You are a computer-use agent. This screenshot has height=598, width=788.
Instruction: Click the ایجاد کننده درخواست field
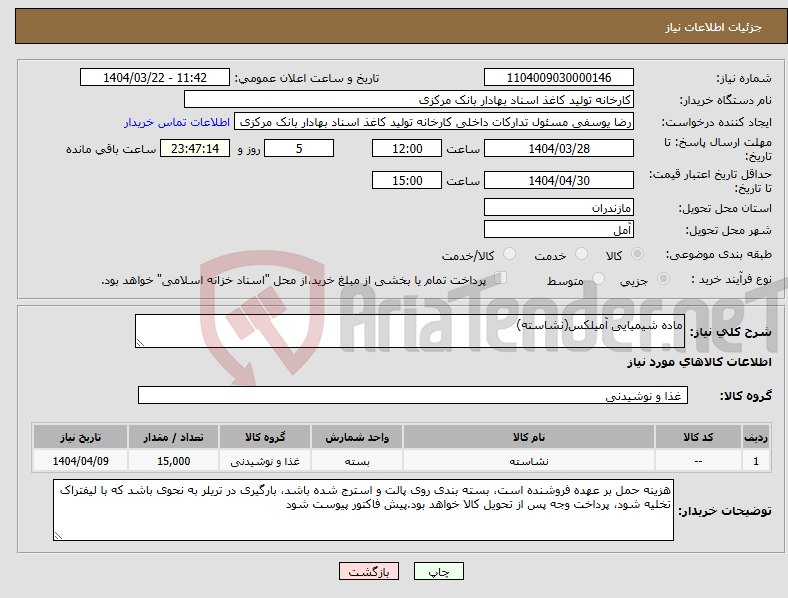coord(434,122)
